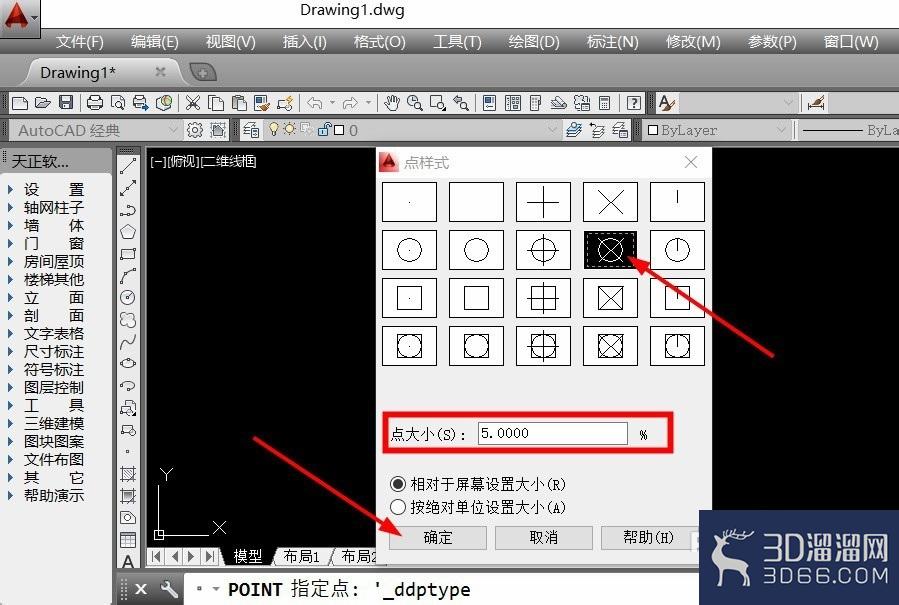899x605 pixels.
Task: Select the Hatch tool
Action: [x=127, y=474]
